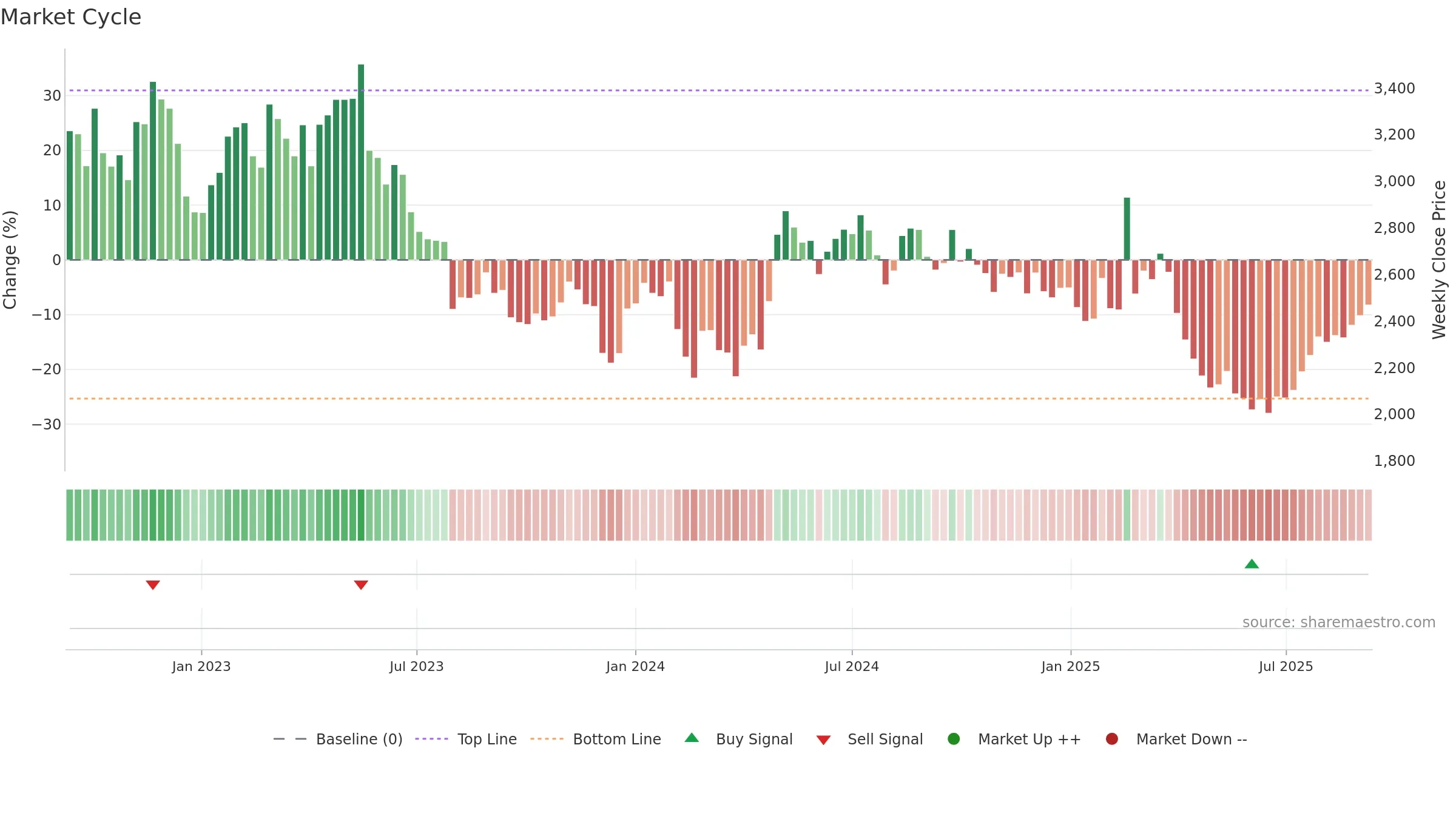The image size is (1456, 819).
Task: Toggle the Market Up ++ legend entry
Action: point(1014,739)
